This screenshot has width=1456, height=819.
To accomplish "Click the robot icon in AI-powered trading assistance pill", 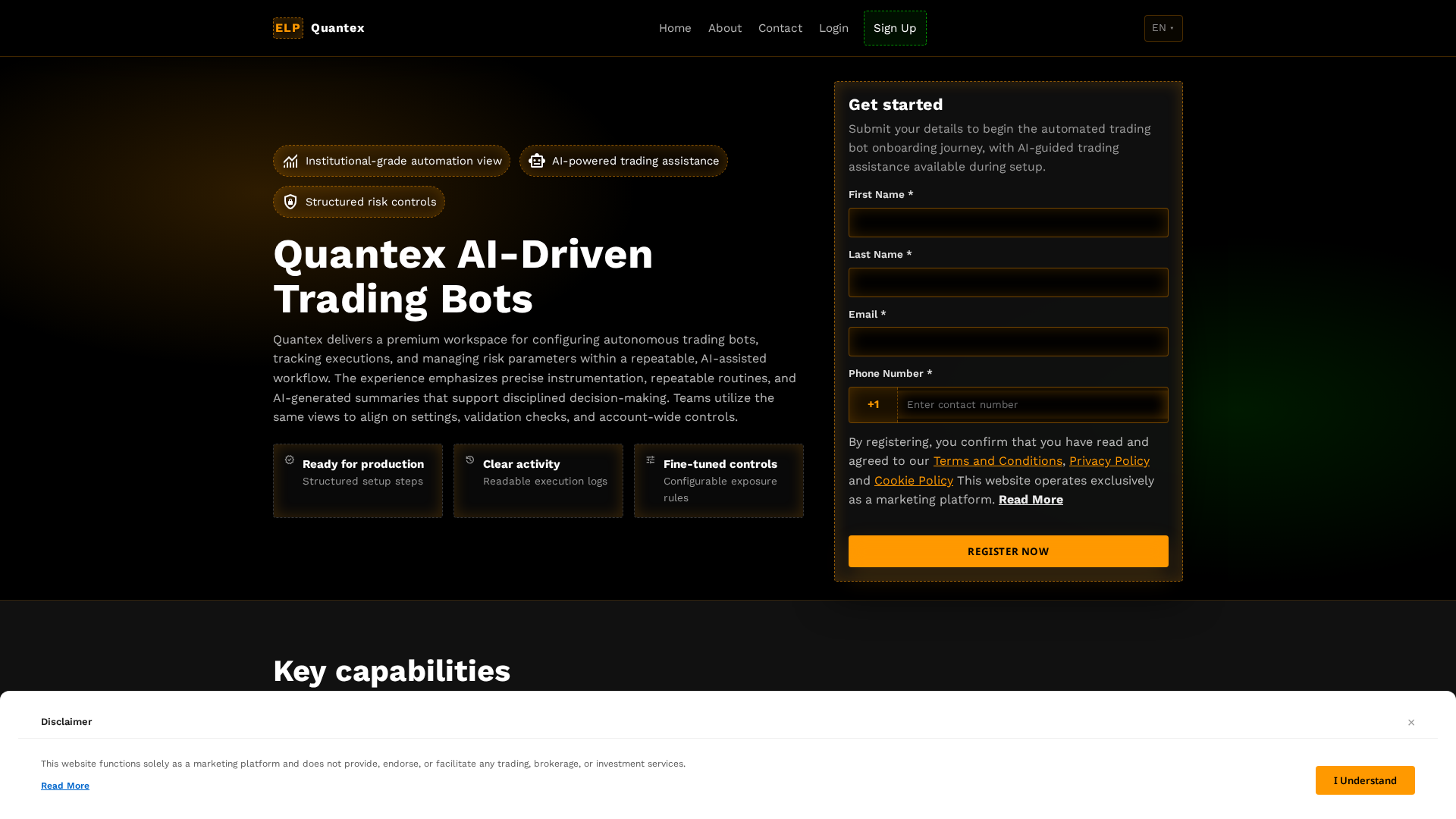I will (537, 161).
